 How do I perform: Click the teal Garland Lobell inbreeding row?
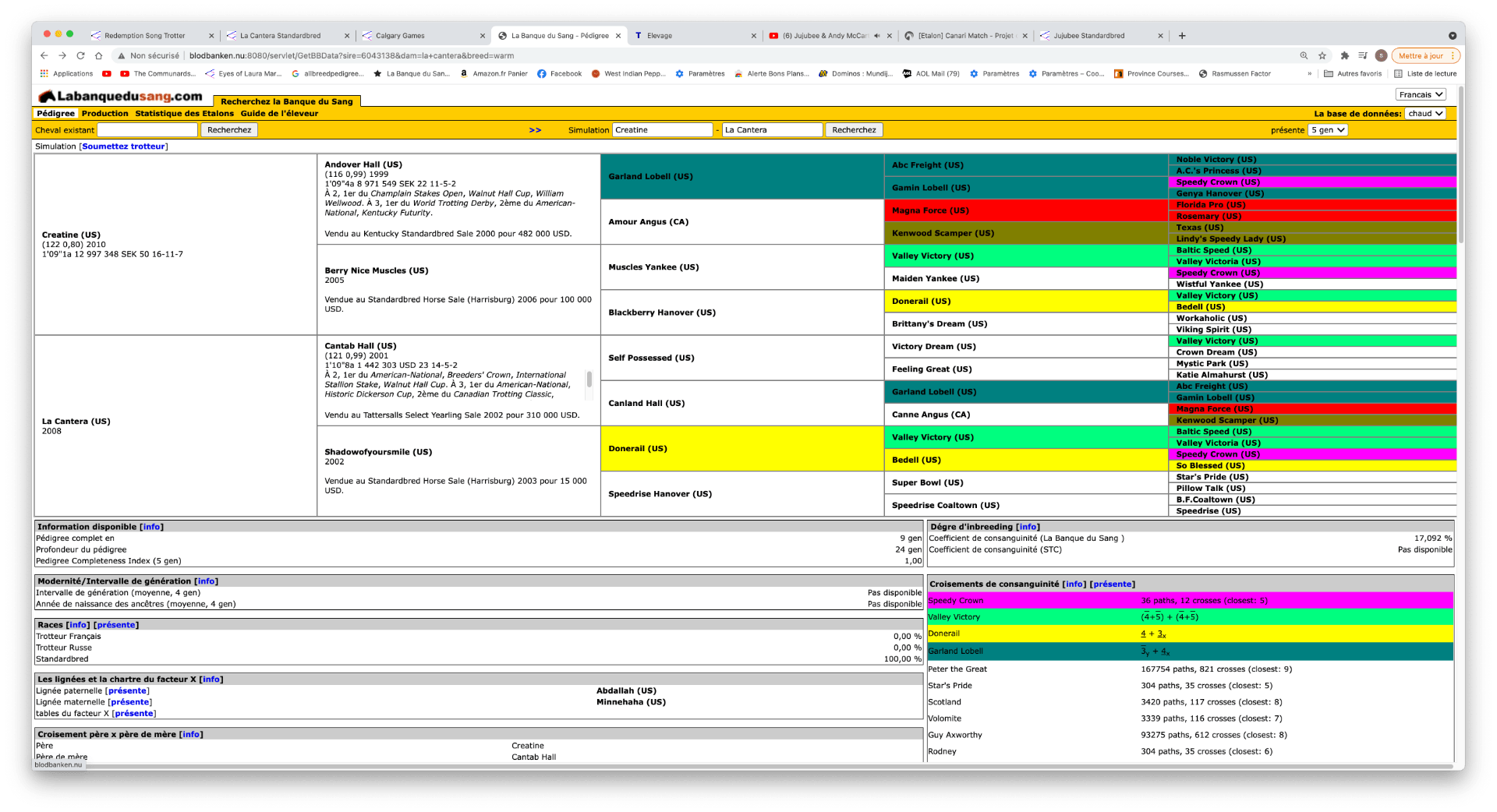pos(1190,651)
